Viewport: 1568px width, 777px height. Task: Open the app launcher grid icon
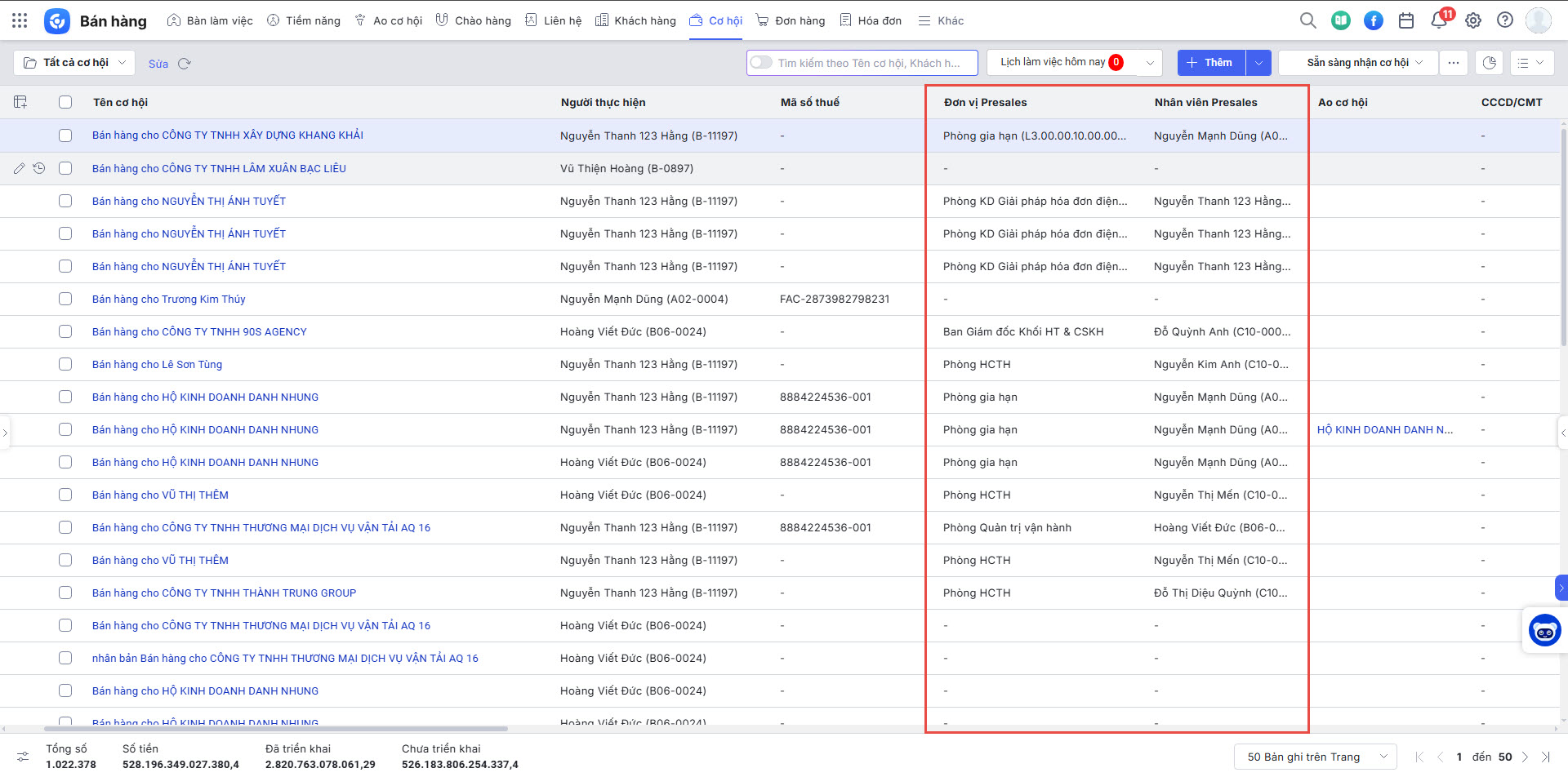[20, 20]
